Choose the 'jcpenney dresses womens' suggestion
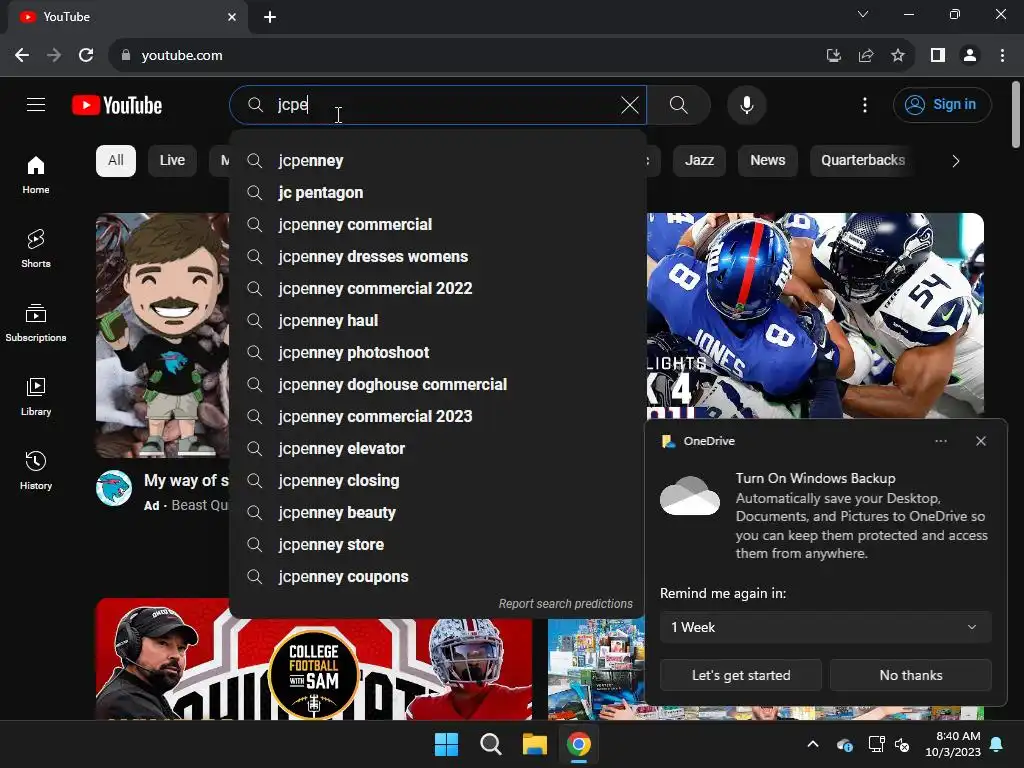 [x=438, y=257]
